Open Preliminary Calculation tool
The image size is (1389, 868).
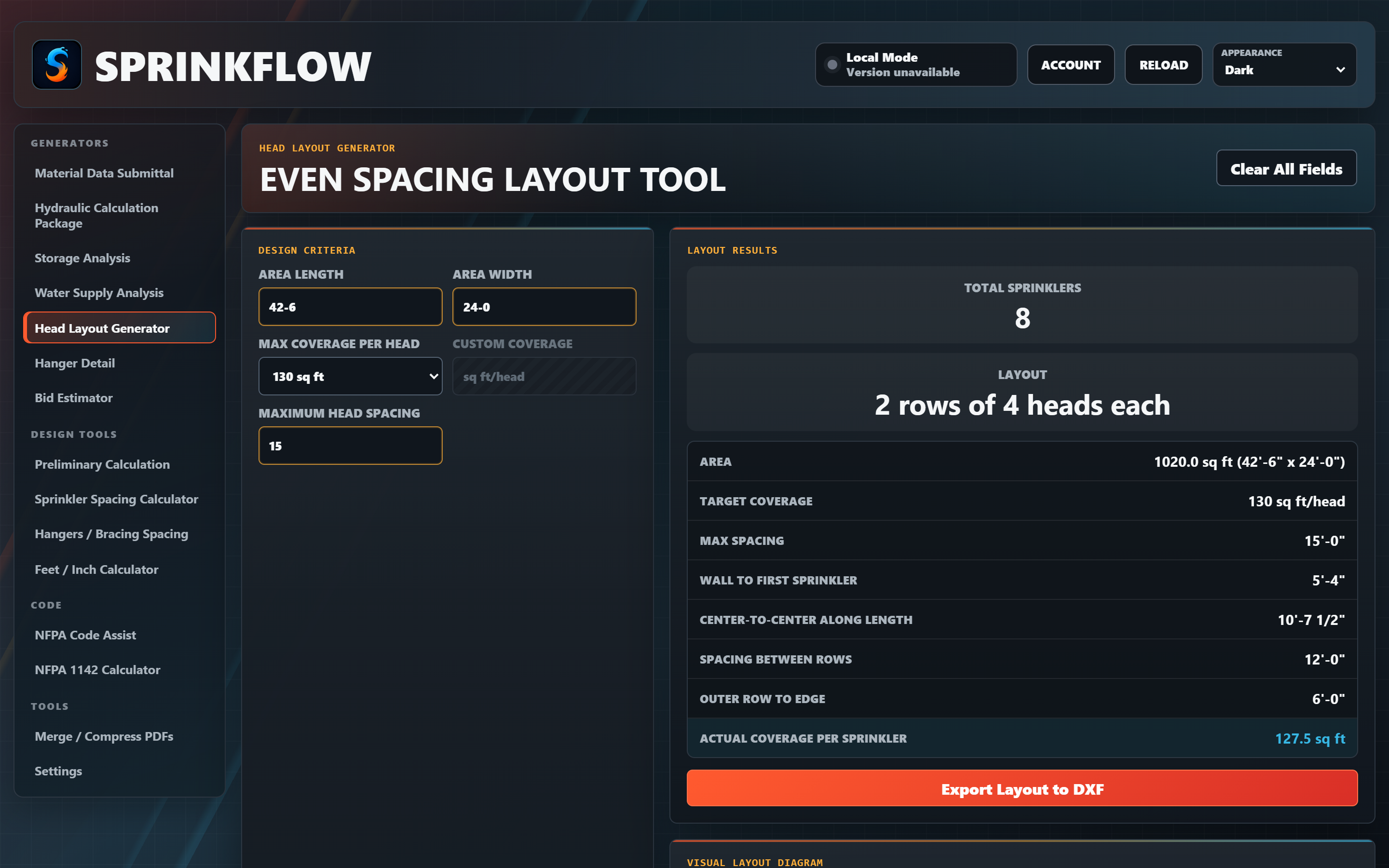120,464
